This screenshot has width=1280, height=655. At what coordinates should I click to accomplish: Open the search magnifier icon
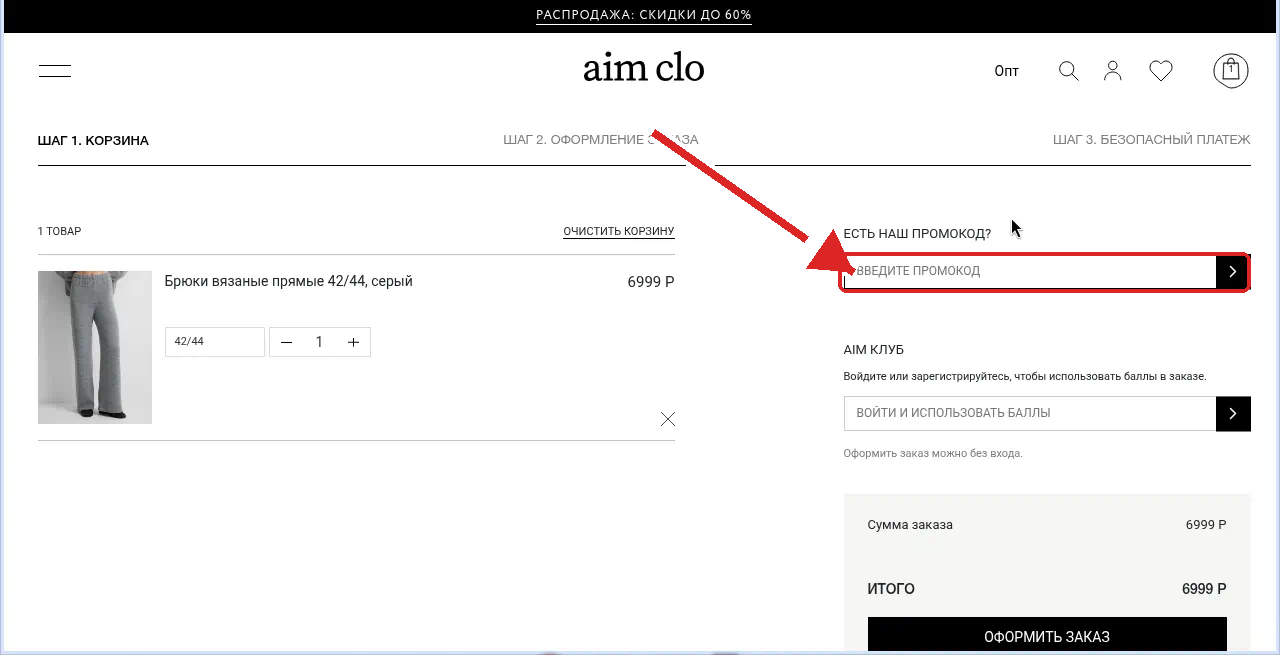(1069, 71)
